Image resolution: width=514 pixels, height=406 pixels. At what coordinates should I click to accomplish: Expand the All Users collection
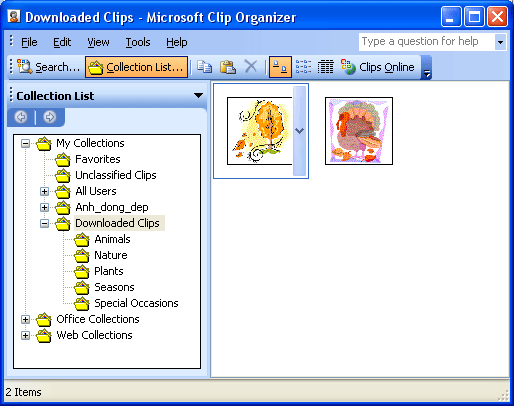pos(44,191)
